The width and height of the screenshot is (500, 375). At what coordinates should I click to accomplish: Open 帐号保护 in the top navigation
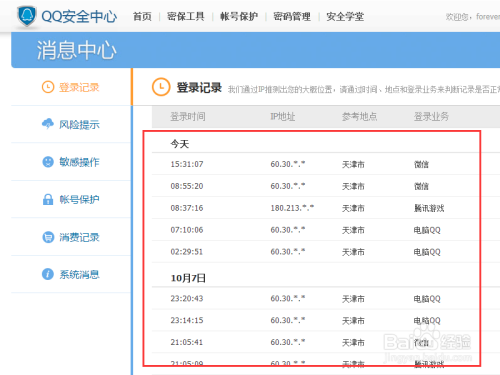point(239,16)
